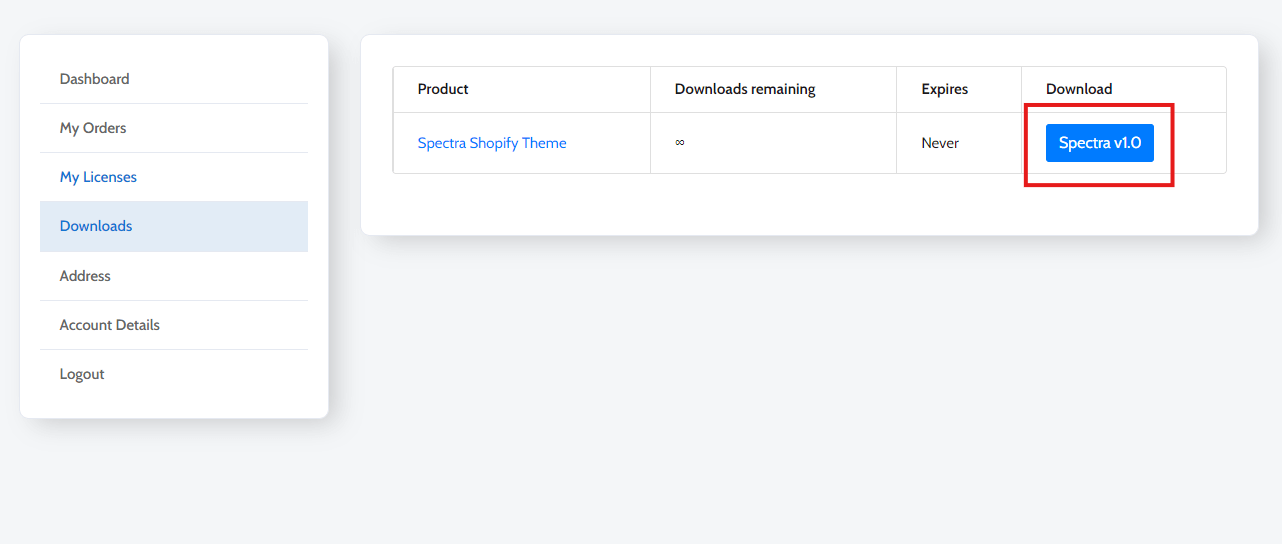Open the Dashboard menu item
1282x544 pixels.
tap(95, 79)
